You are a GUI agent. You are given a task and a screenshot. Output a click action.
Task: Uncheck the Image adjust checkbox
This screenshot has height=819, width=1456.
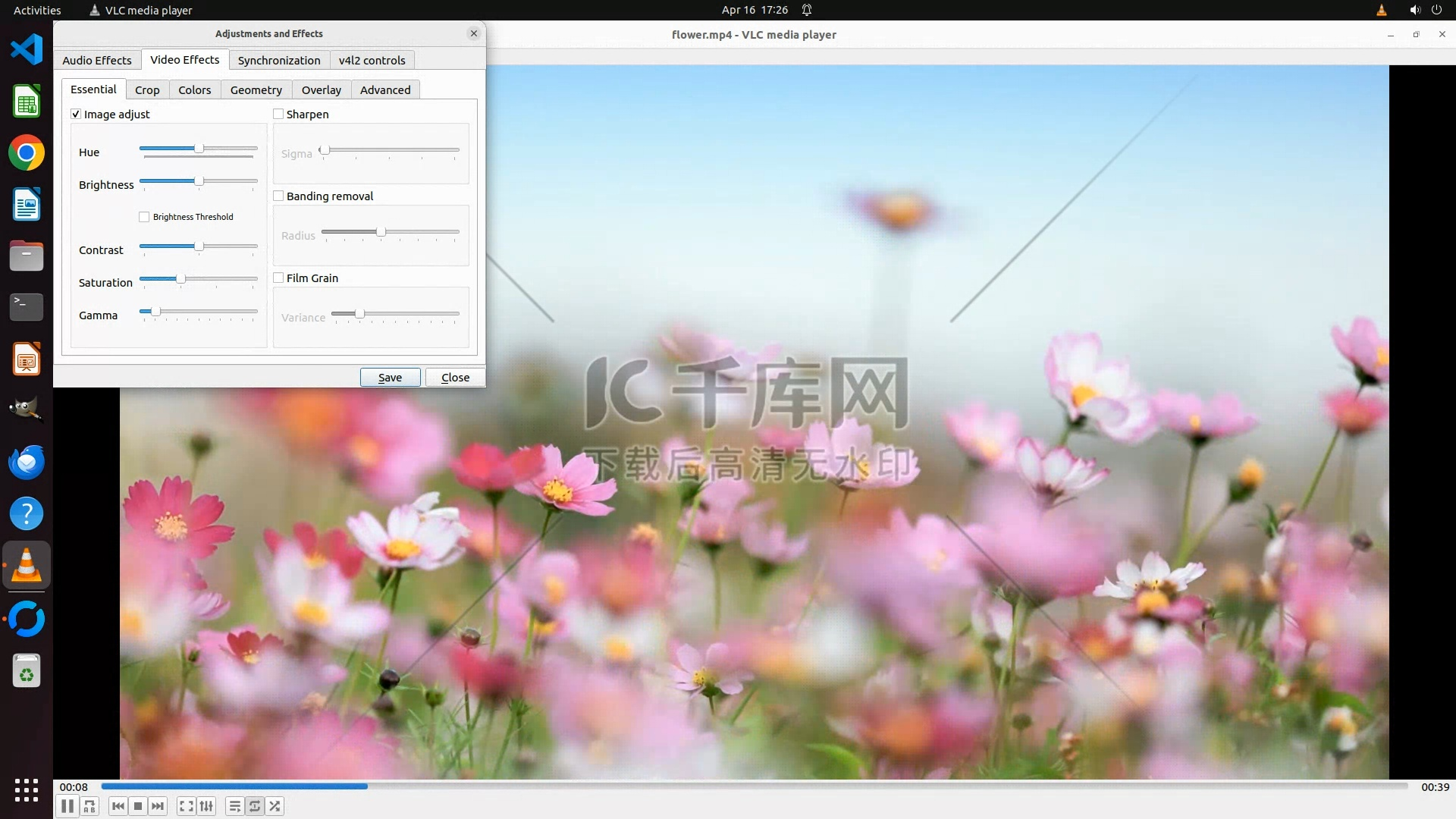pyautogui.click(x=76, y=114)
